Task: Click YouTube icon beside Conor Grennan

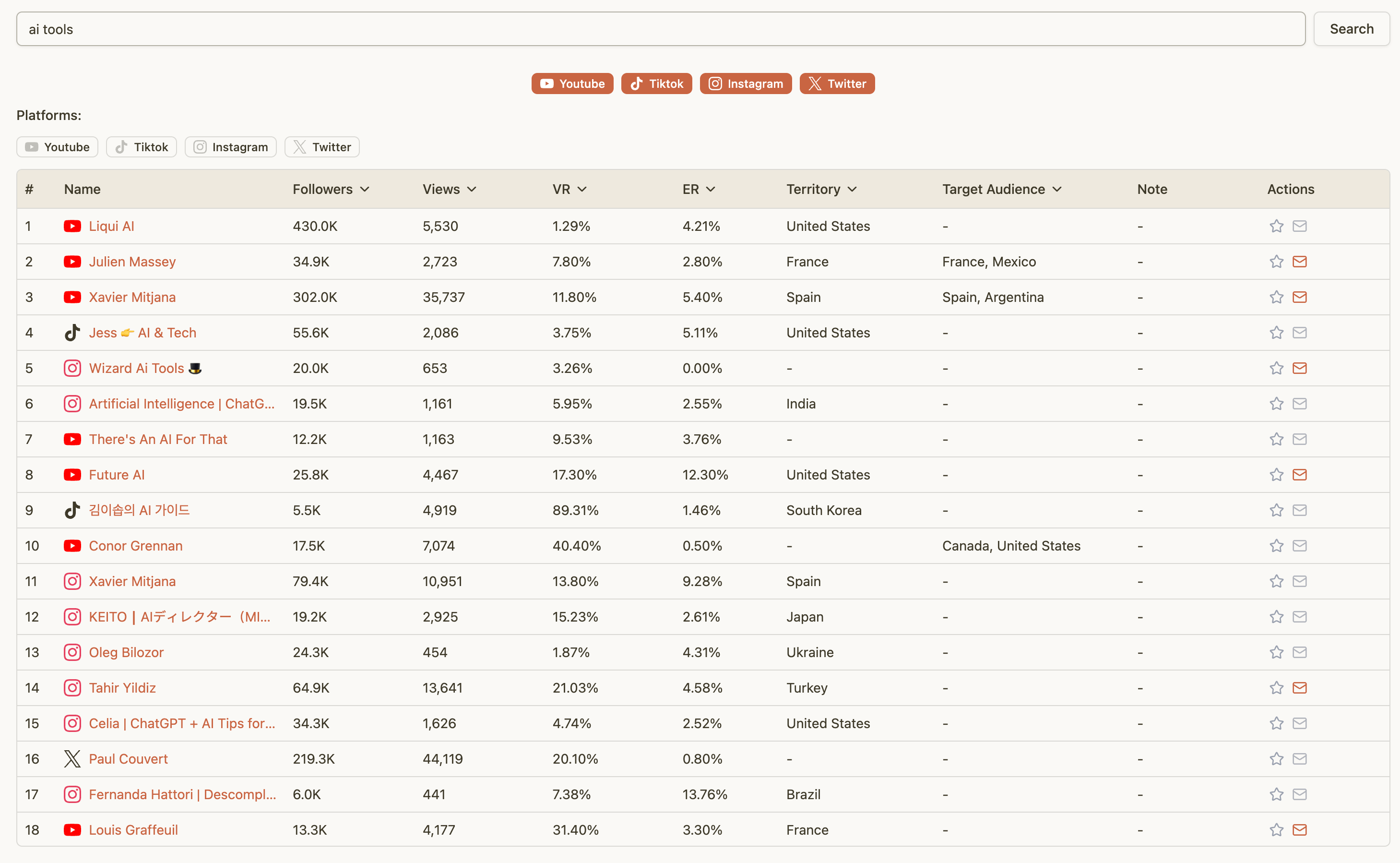Action: (72, 546)
